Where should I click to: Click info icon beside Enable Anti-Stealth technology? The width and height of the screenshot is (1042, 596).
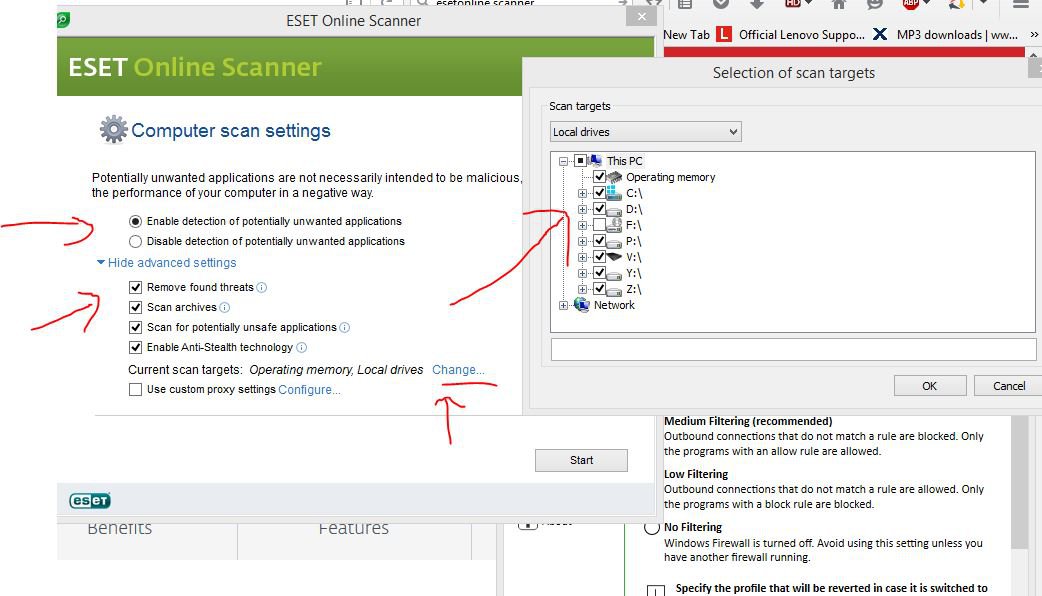(301, 348)
